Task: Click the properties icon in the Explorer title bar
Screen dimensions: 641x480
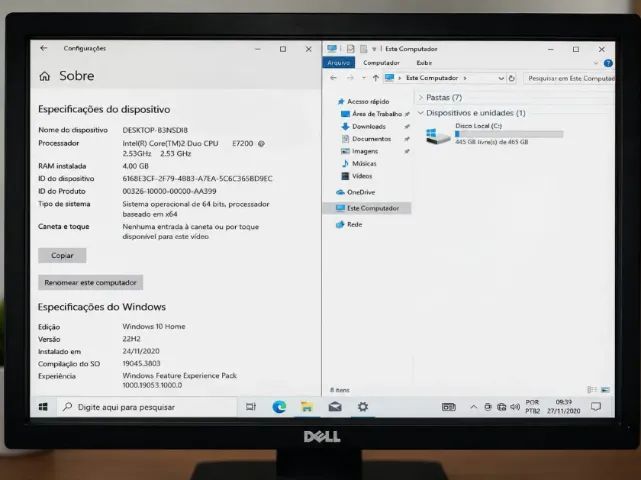Action: click(x=350, y=49)
